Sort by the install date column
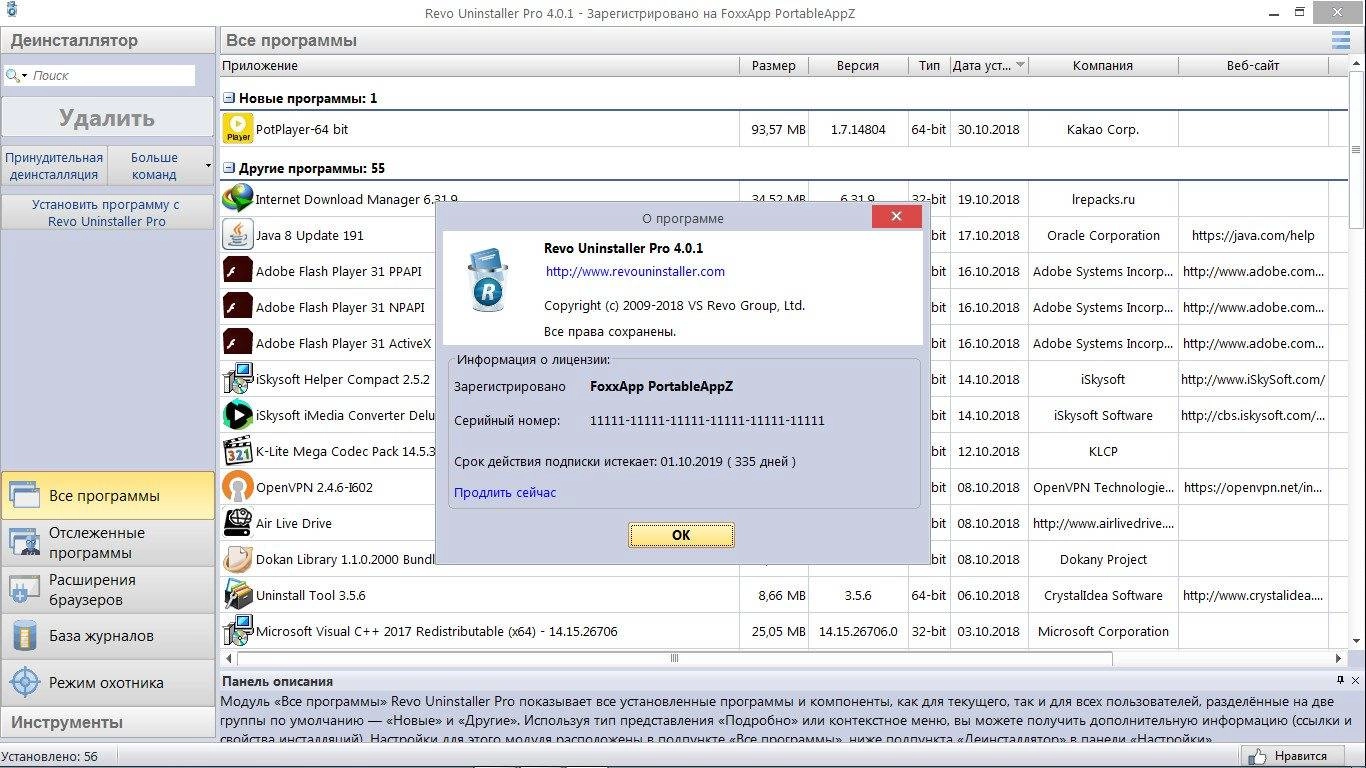Screen dimensions: 1366x768 click(x=988, y=65)
